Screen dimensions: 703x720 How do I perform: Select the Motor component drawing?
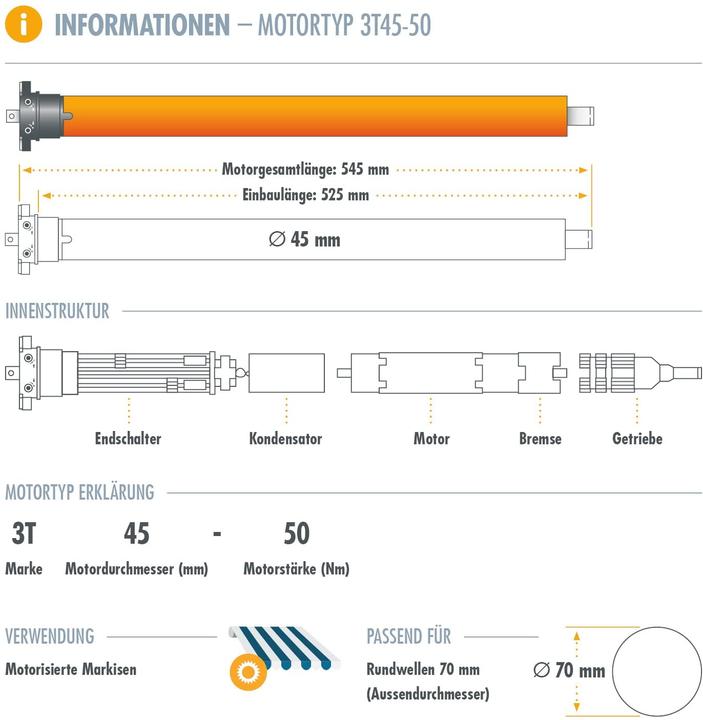(x=430, y=373)
